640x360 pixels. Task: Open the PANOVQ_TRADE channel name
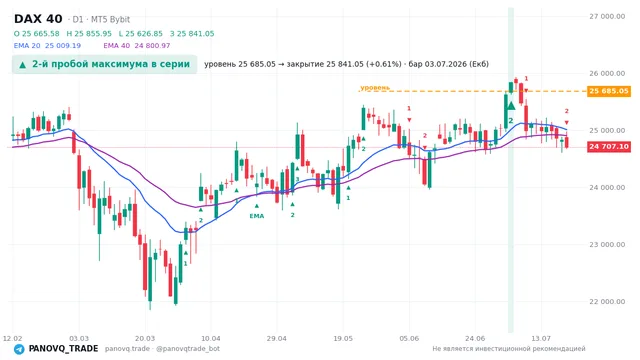click(x=63, y=349)
